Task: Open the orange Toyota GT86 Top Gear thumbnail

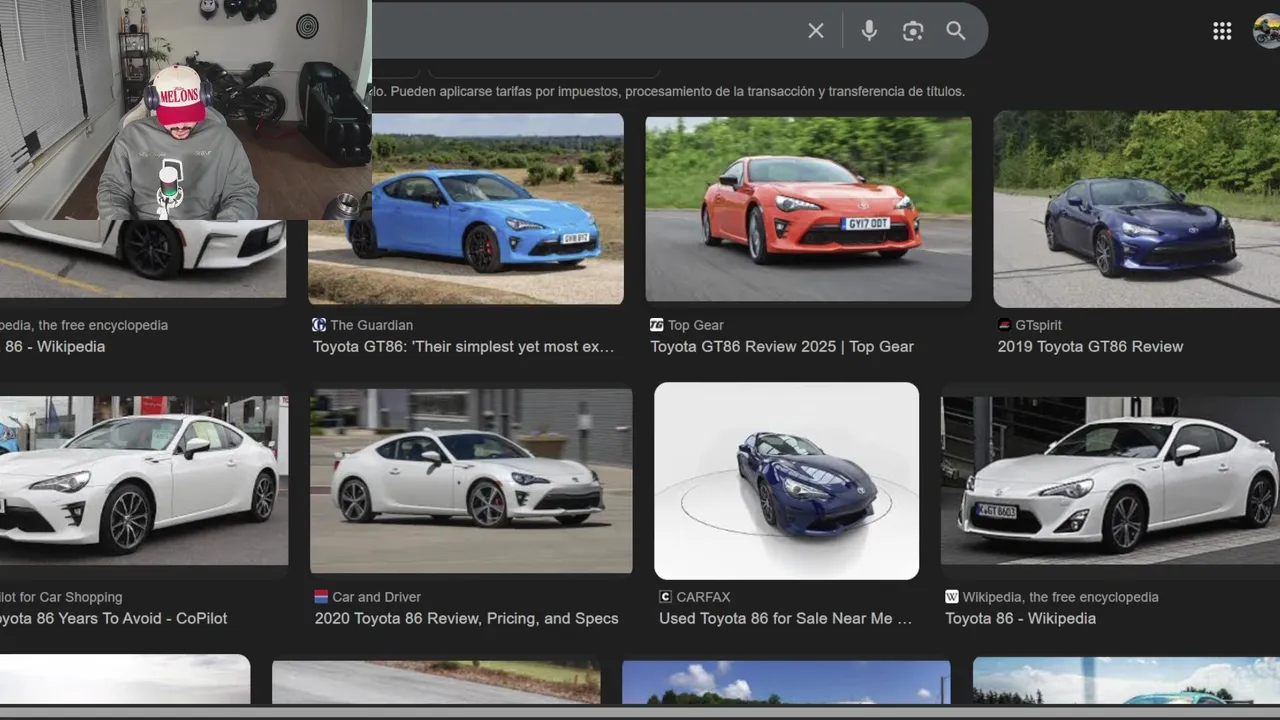Action: coord(808,209)
